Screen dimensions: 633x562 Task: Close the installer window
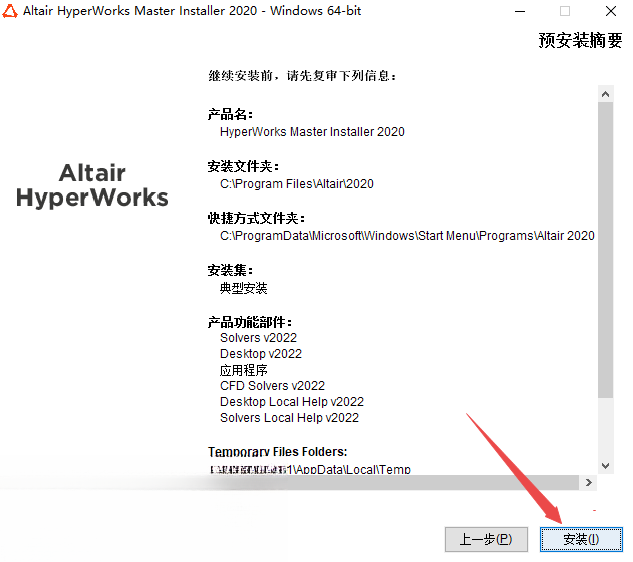[611, 11]
